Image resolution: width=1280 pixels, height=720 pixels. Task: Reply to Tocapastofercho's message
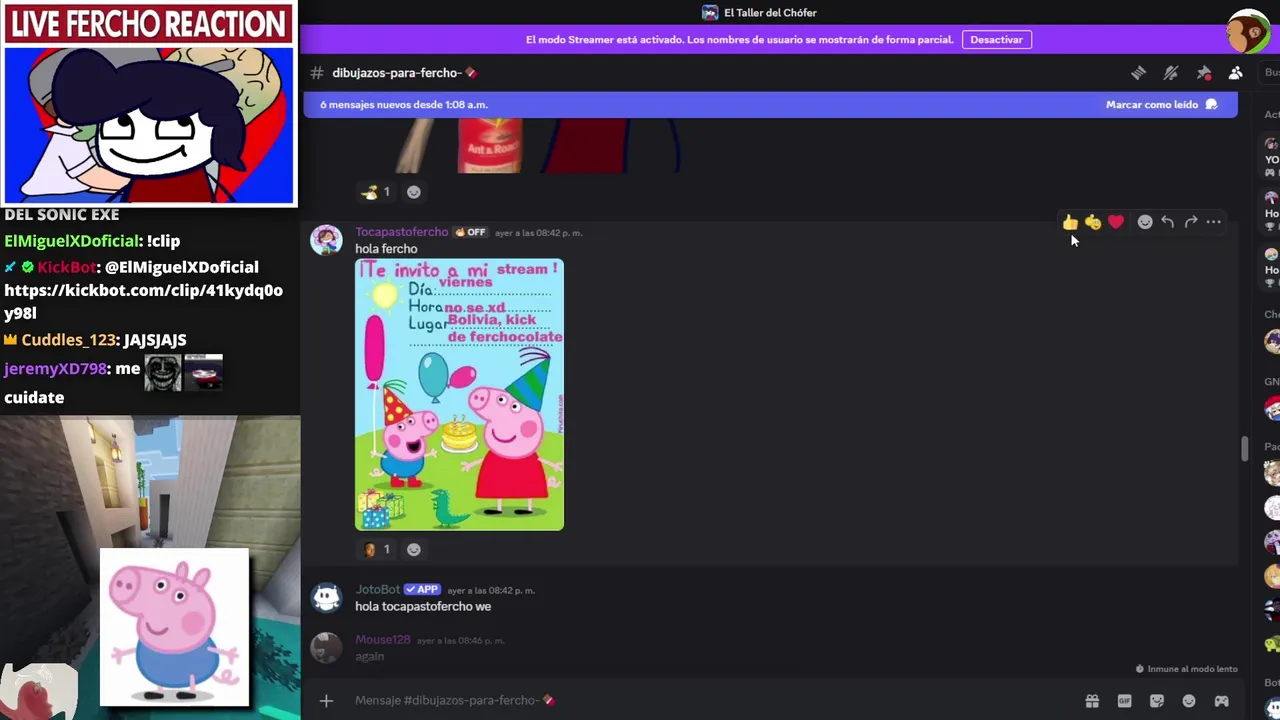[x=1167, y=222]
